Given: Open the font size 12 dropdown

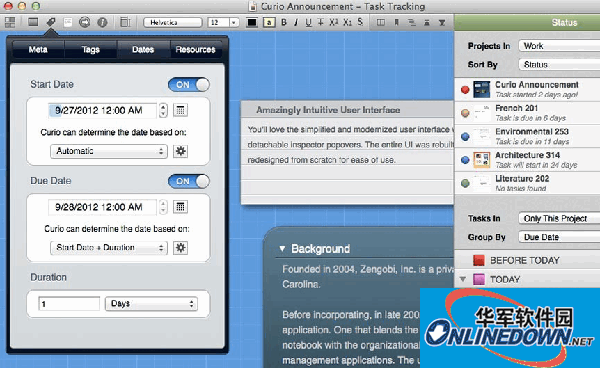Looking at the screenshot, I should [223, 23].
